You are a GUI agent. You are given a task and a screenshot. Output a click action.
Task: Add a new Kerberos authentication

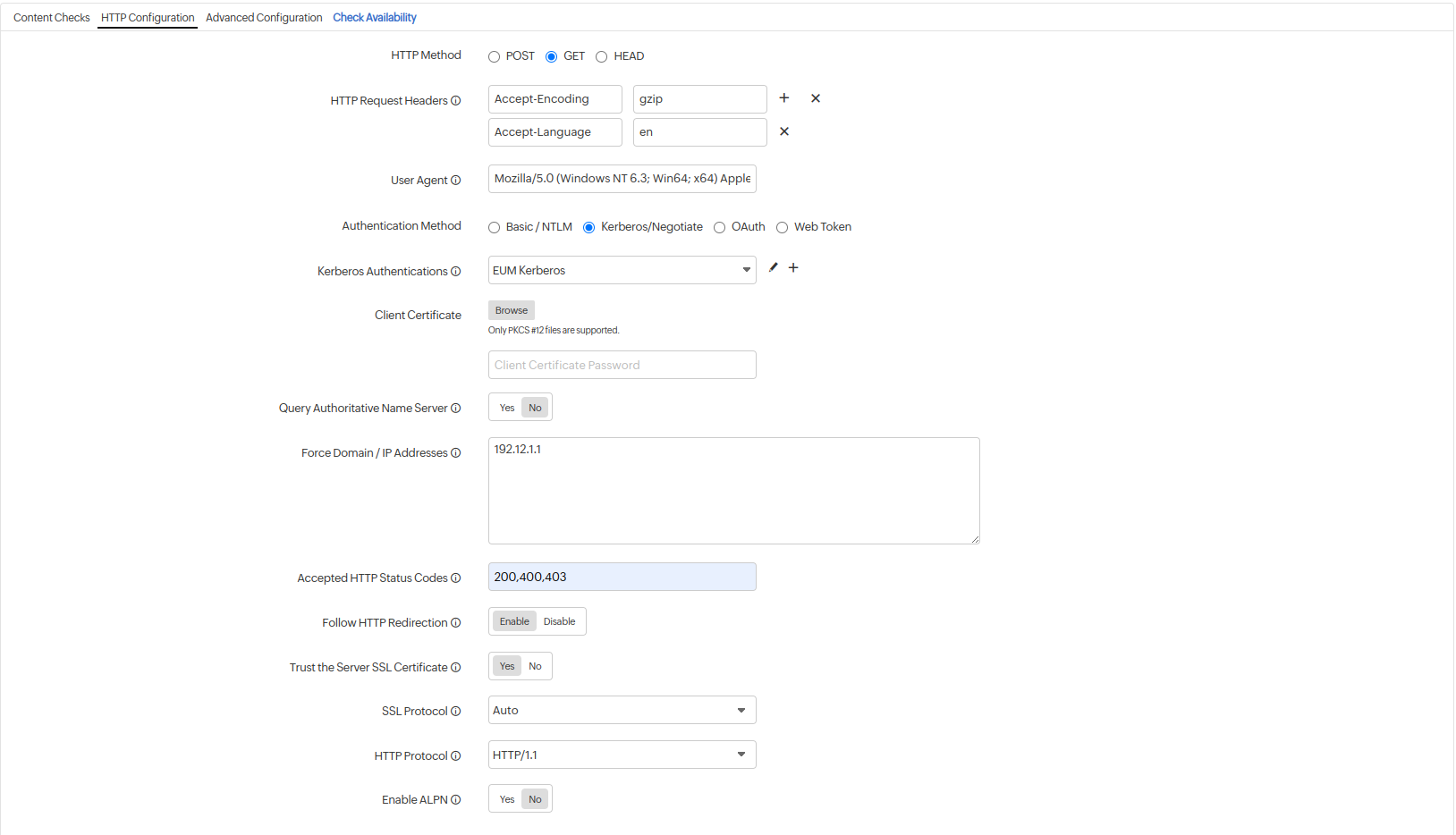pyautogui.click(x=793, y=267)
